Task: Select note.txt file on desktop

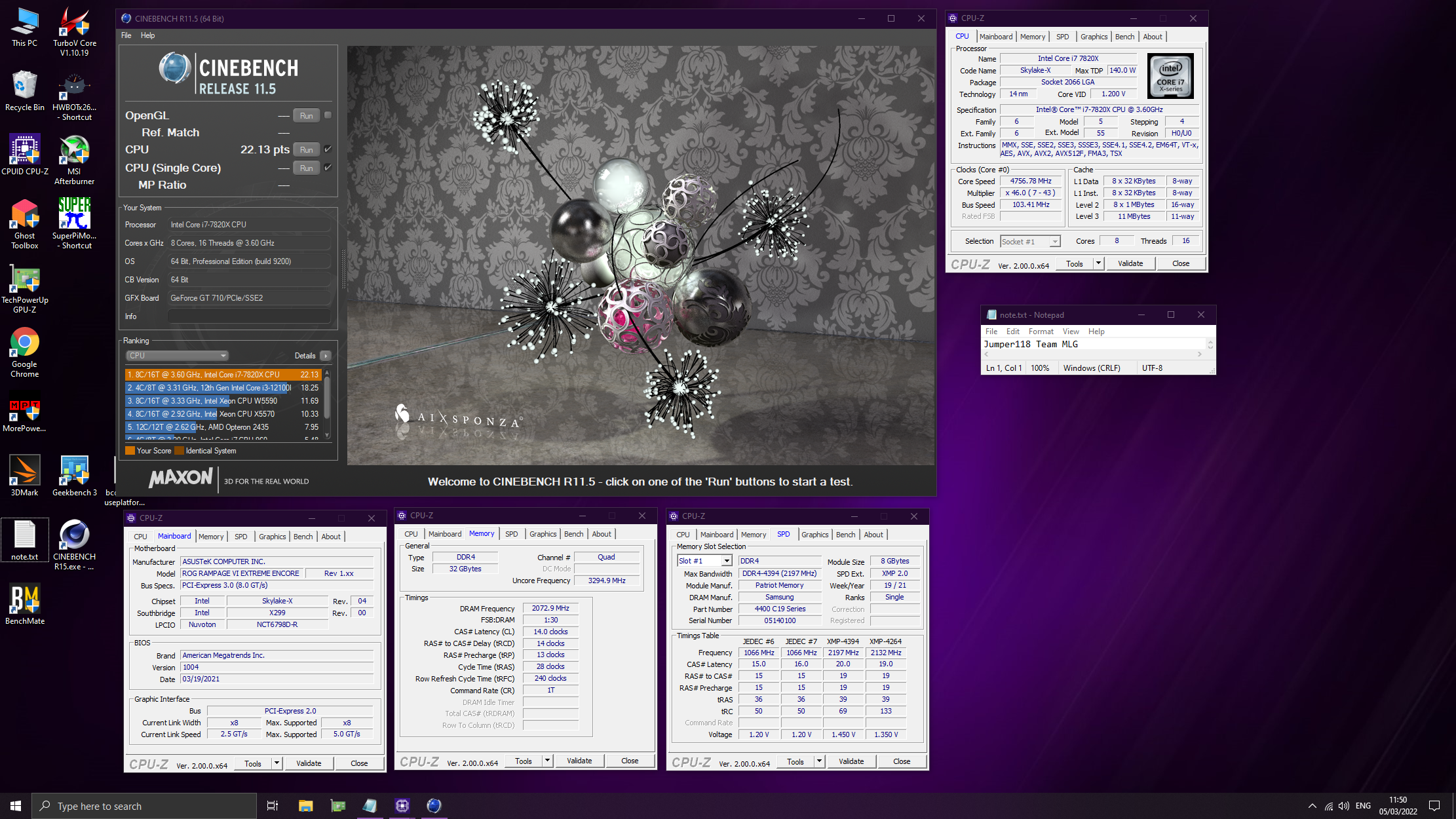Action: pyautogui.click(x=25, y=541)
